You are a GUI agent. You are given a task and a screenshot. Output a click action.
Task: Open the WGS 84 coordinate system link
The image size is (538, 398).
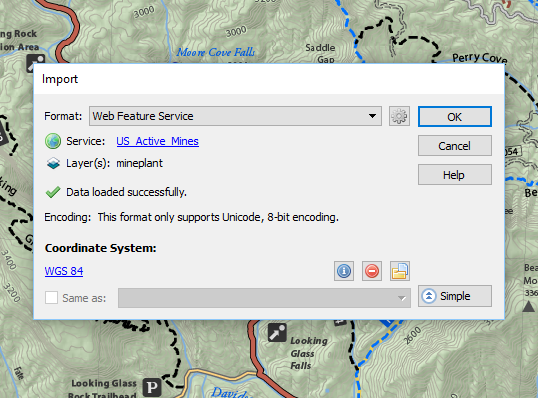pos(64,271)
